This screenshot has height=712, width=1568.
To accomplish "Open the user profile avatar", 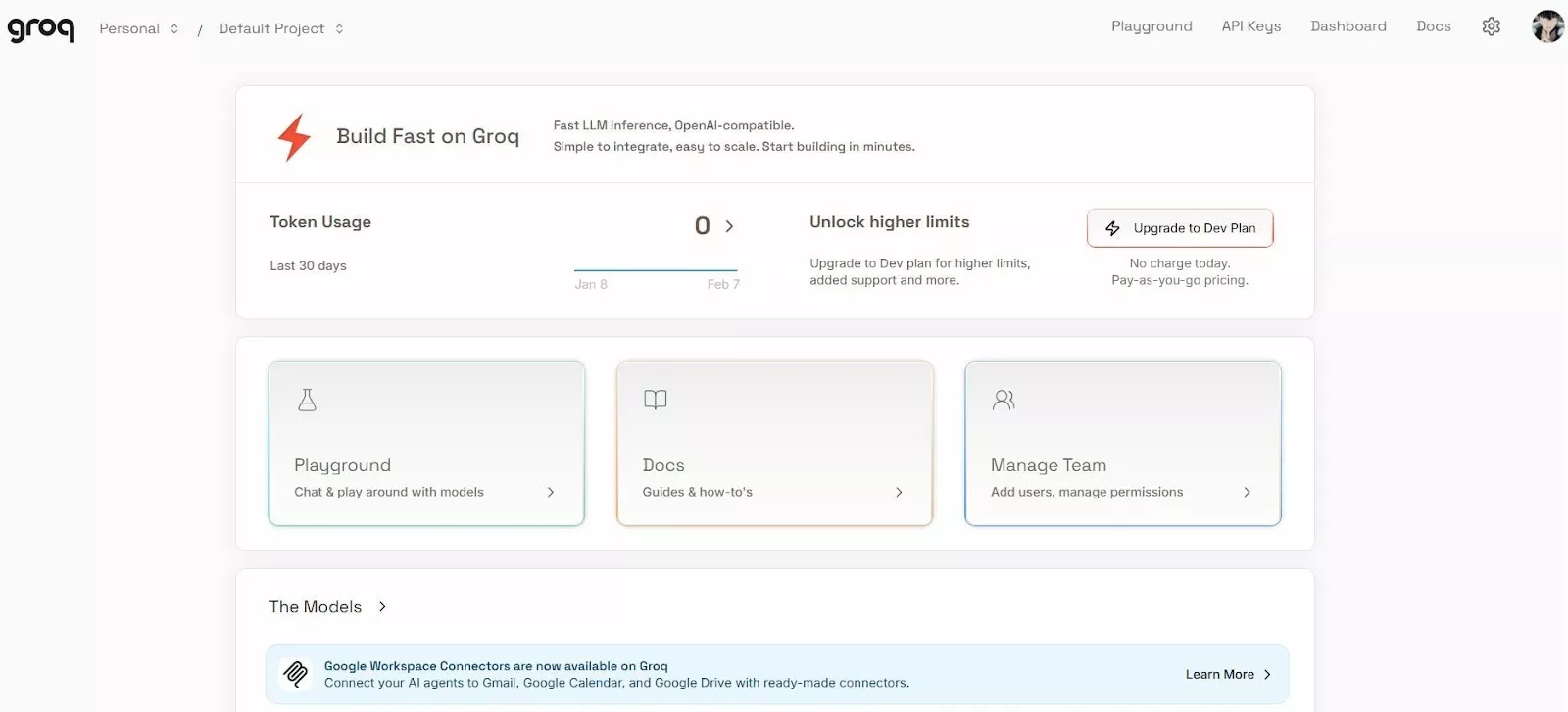I will [x=1547, y=26].
